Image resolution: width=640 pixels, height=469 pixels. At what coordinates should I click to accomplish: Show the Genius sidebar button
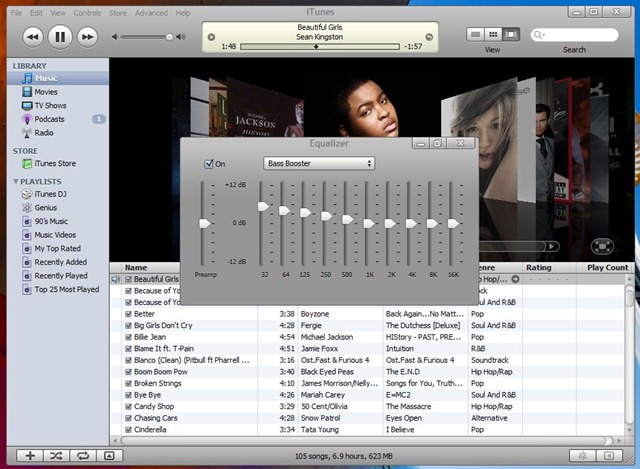click(x=609, y=456)
